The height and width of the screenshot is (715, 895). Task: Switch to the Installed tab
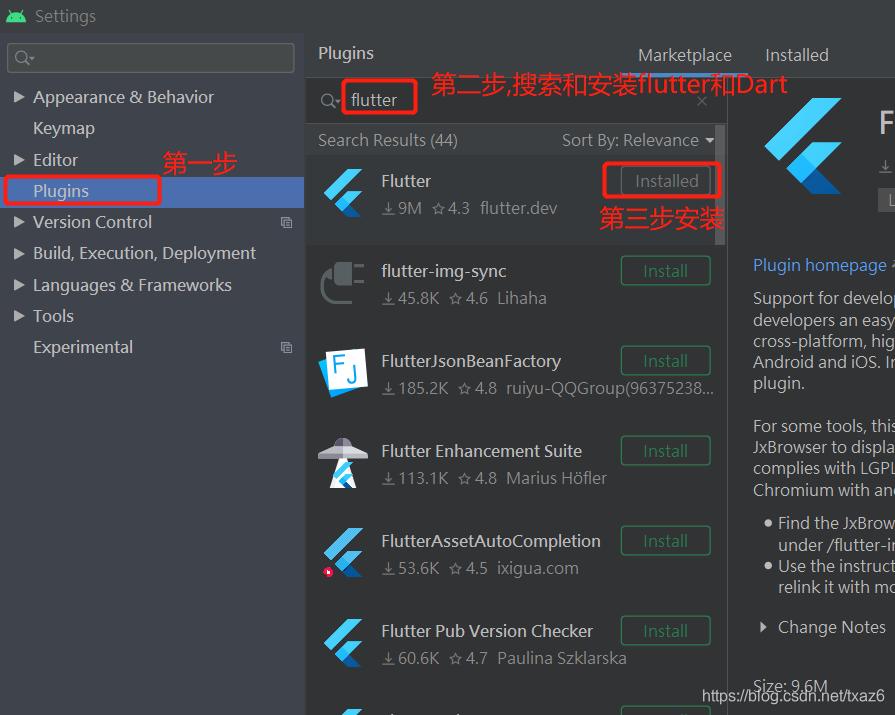(796, 55)
